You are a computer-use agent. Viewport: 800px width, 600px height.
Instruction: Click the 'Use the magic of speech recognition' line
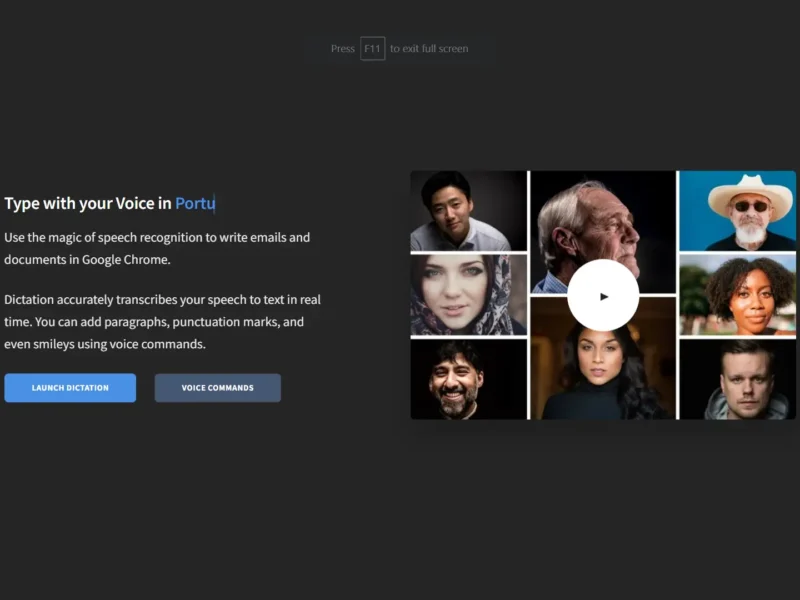pyautogui.click(x=157, y=238)
